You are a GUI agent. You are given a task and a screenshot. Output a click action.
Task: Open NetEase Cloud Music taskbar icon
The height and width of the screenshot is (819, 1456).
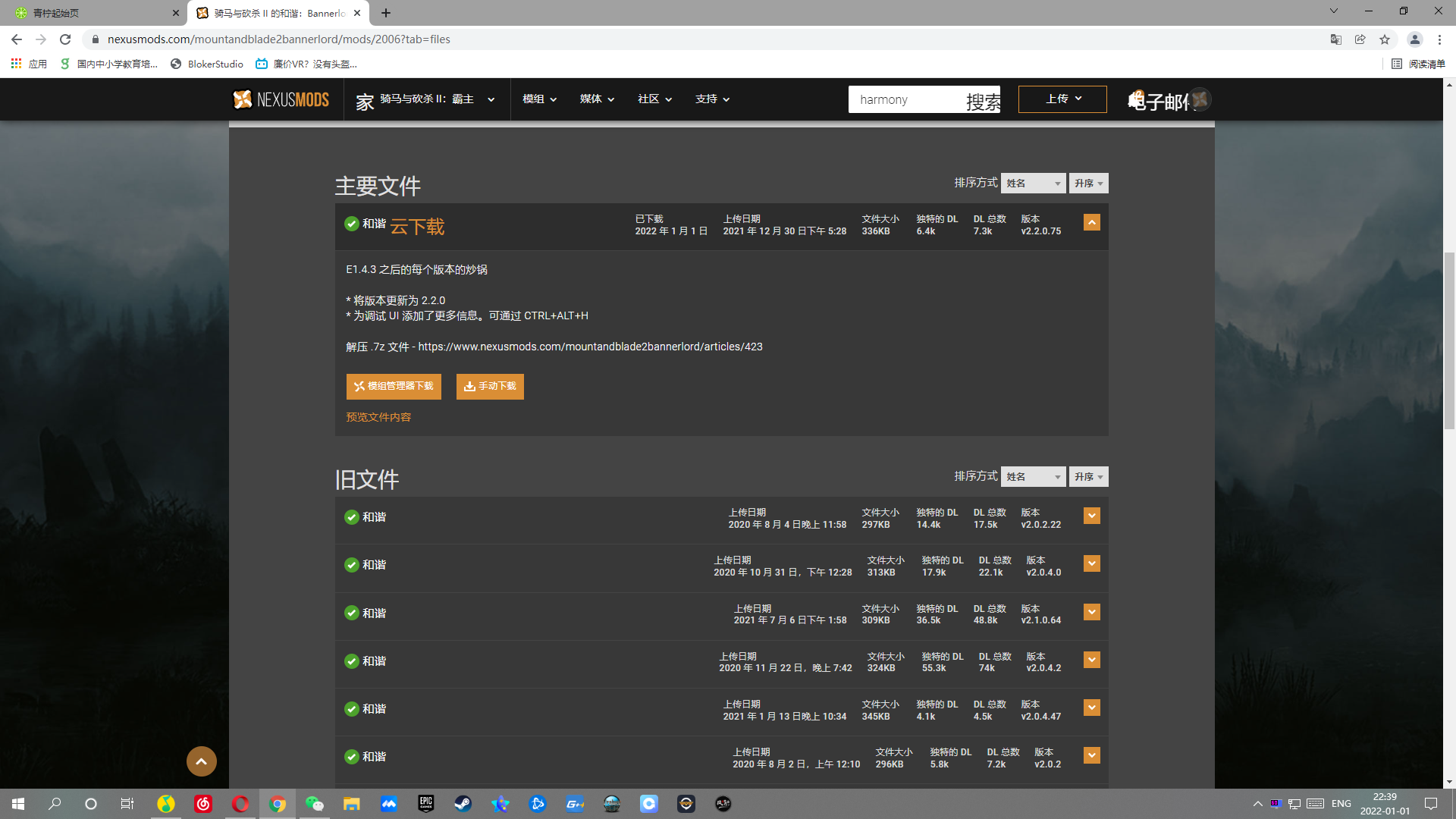(x=203, y=804)
